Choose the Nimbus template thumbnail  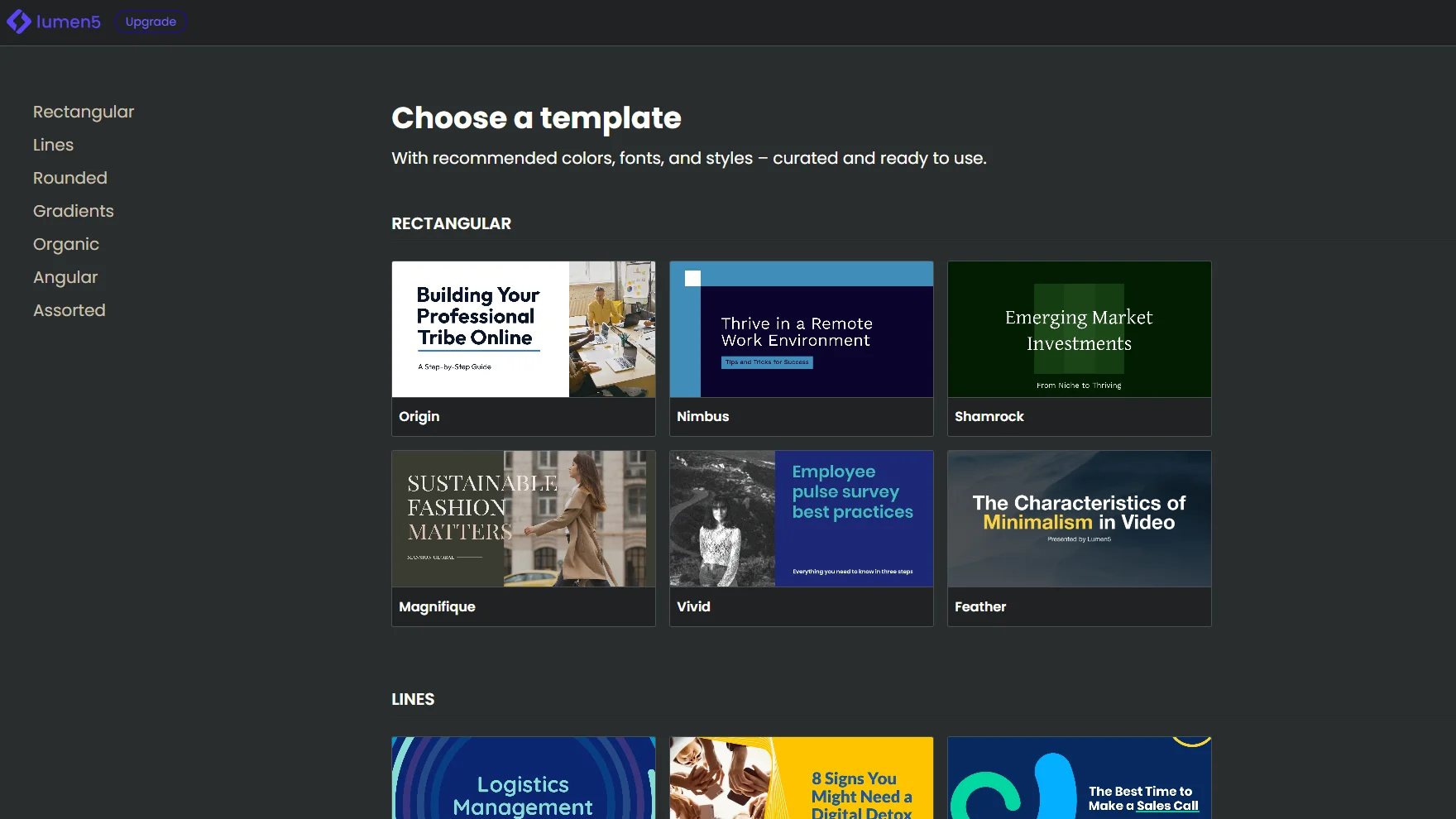(802, 329)
